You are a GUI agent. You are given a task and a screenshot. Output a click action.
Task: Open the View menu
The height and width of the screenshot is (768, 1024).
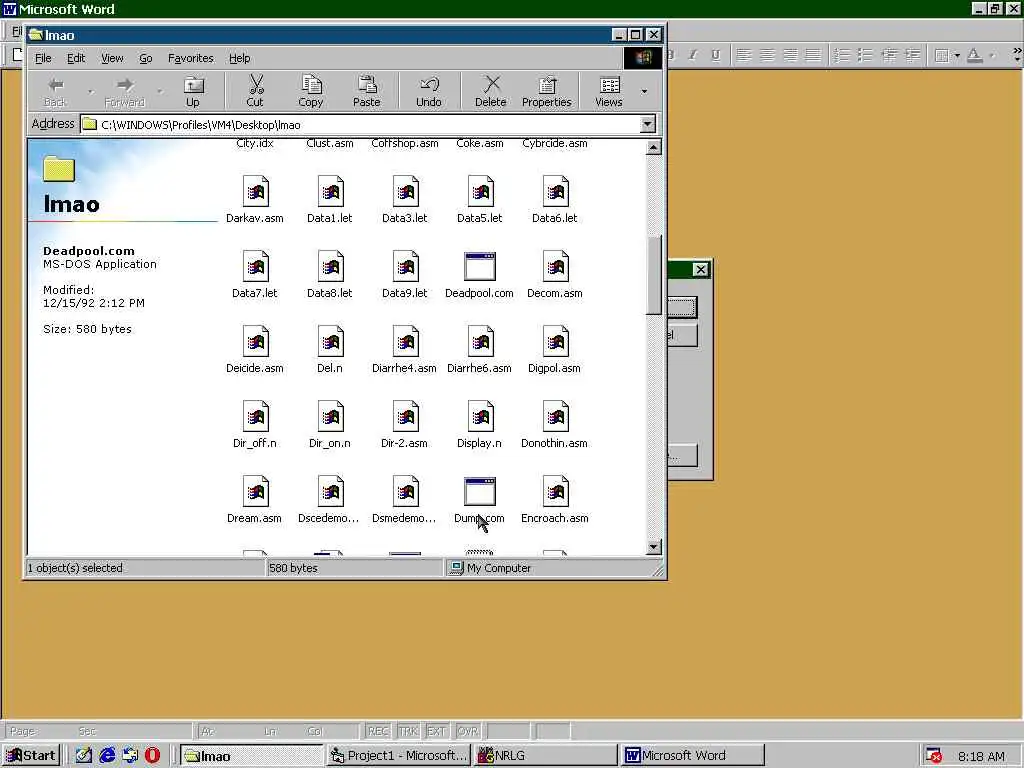pos(112,58)
